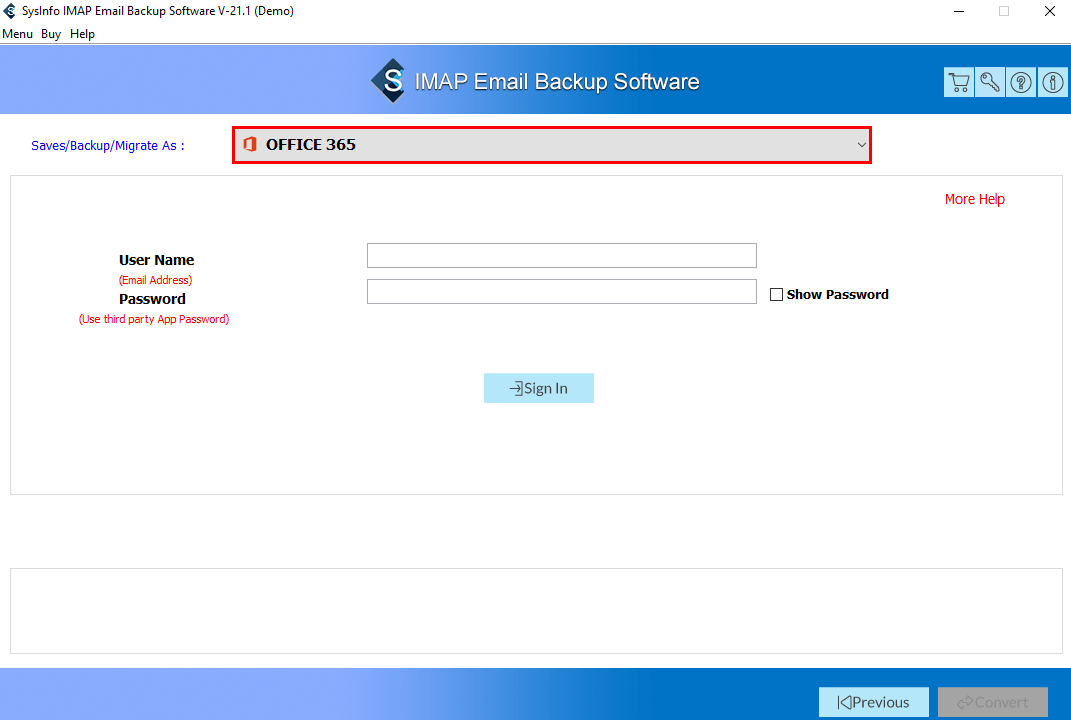This screenshot has width=1071, height=720.
Task: Click the question mark help icon
Action: (1021, 83)
